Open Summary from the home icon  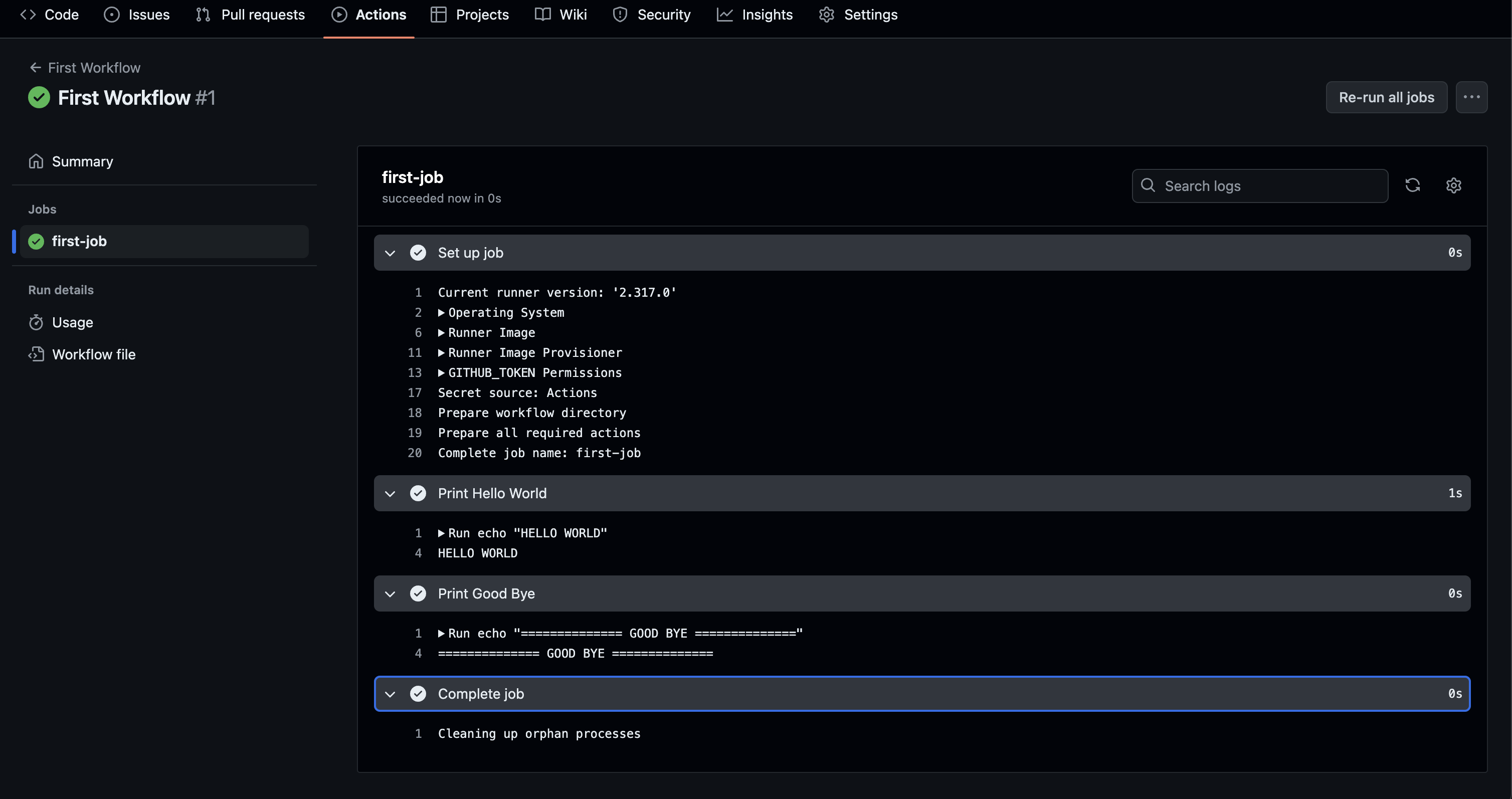[36, 161]
